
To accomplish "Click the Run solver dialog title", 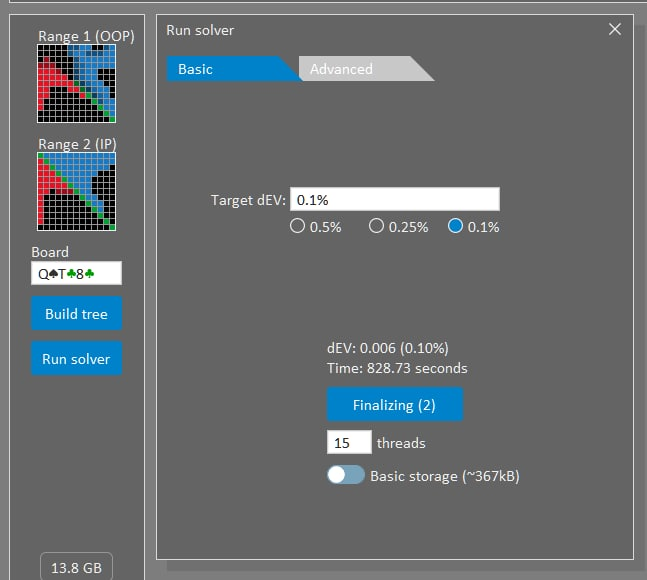I will 200,30.
